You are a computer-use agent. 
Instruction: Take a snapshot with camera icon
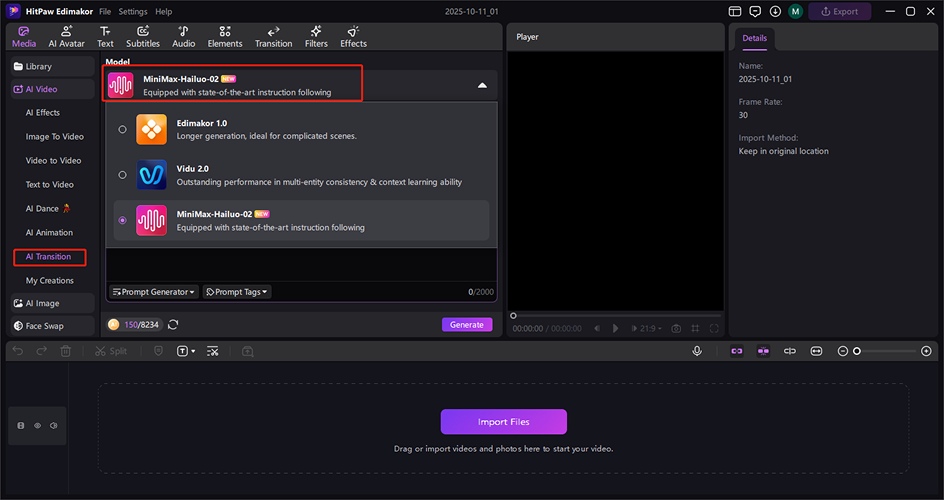676,328
